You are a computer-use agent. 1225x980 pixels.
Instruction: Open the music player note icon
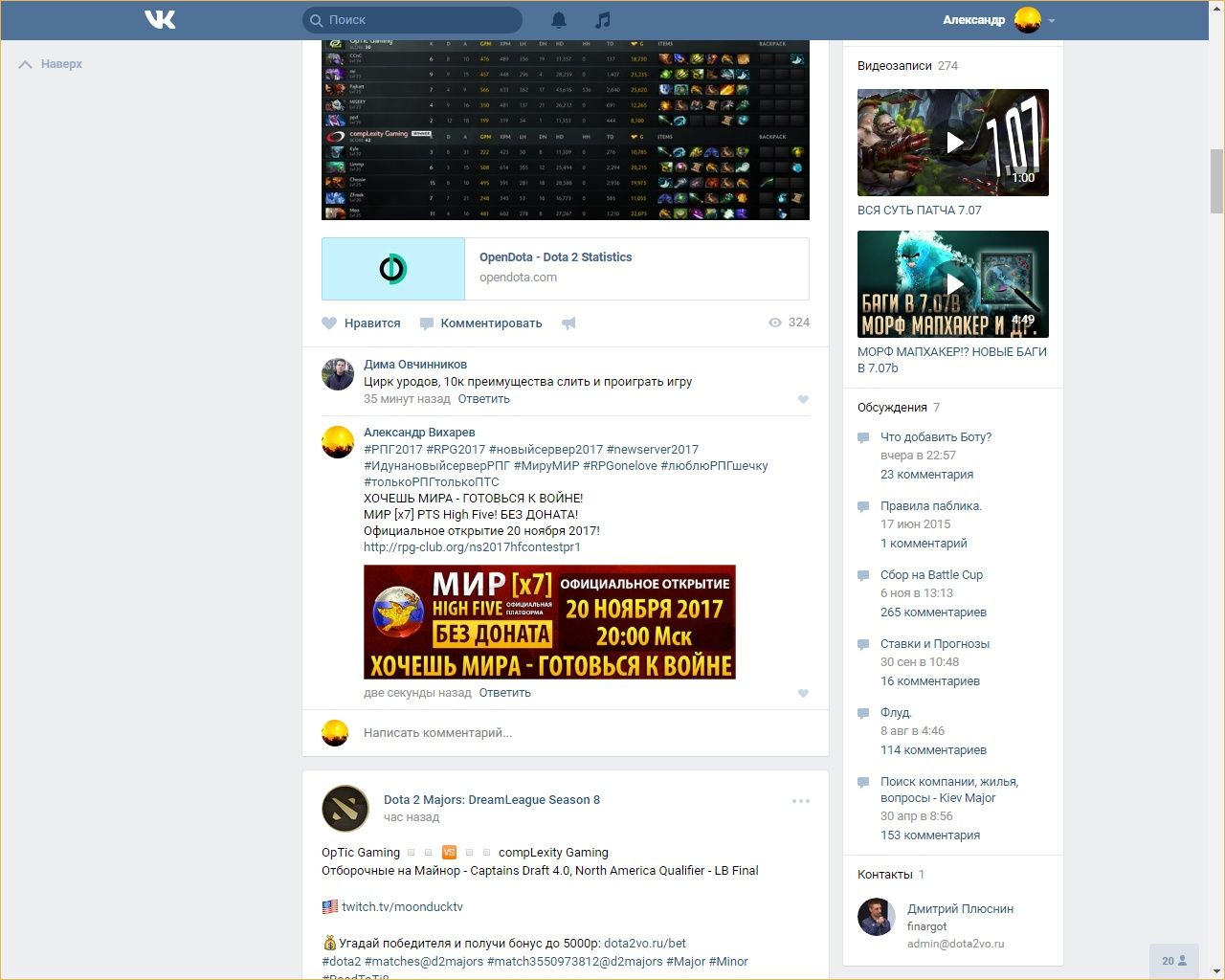[x=602, y=20]
